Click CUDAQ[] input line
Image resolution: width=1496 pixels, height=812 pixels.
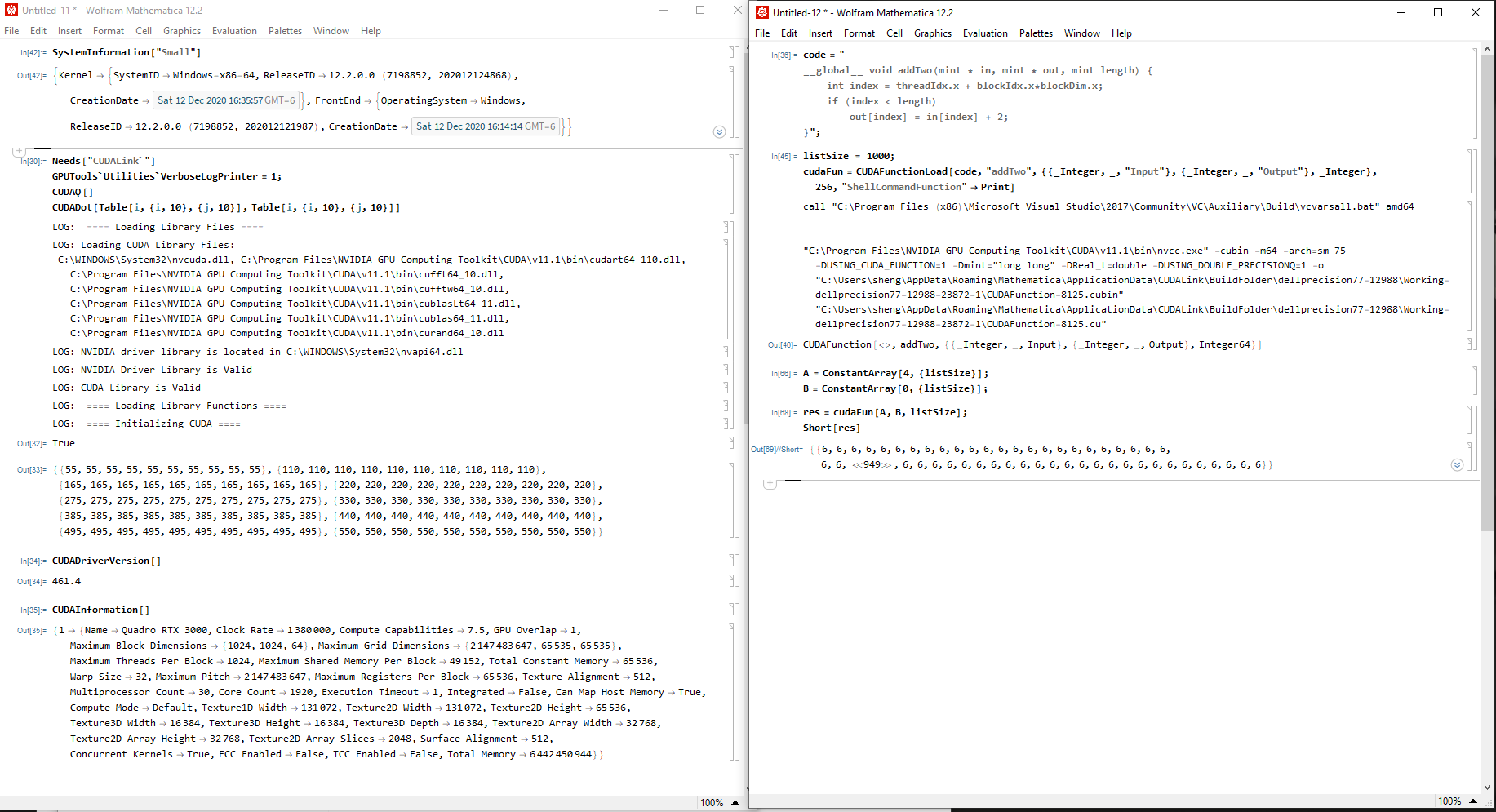point(73,192)
